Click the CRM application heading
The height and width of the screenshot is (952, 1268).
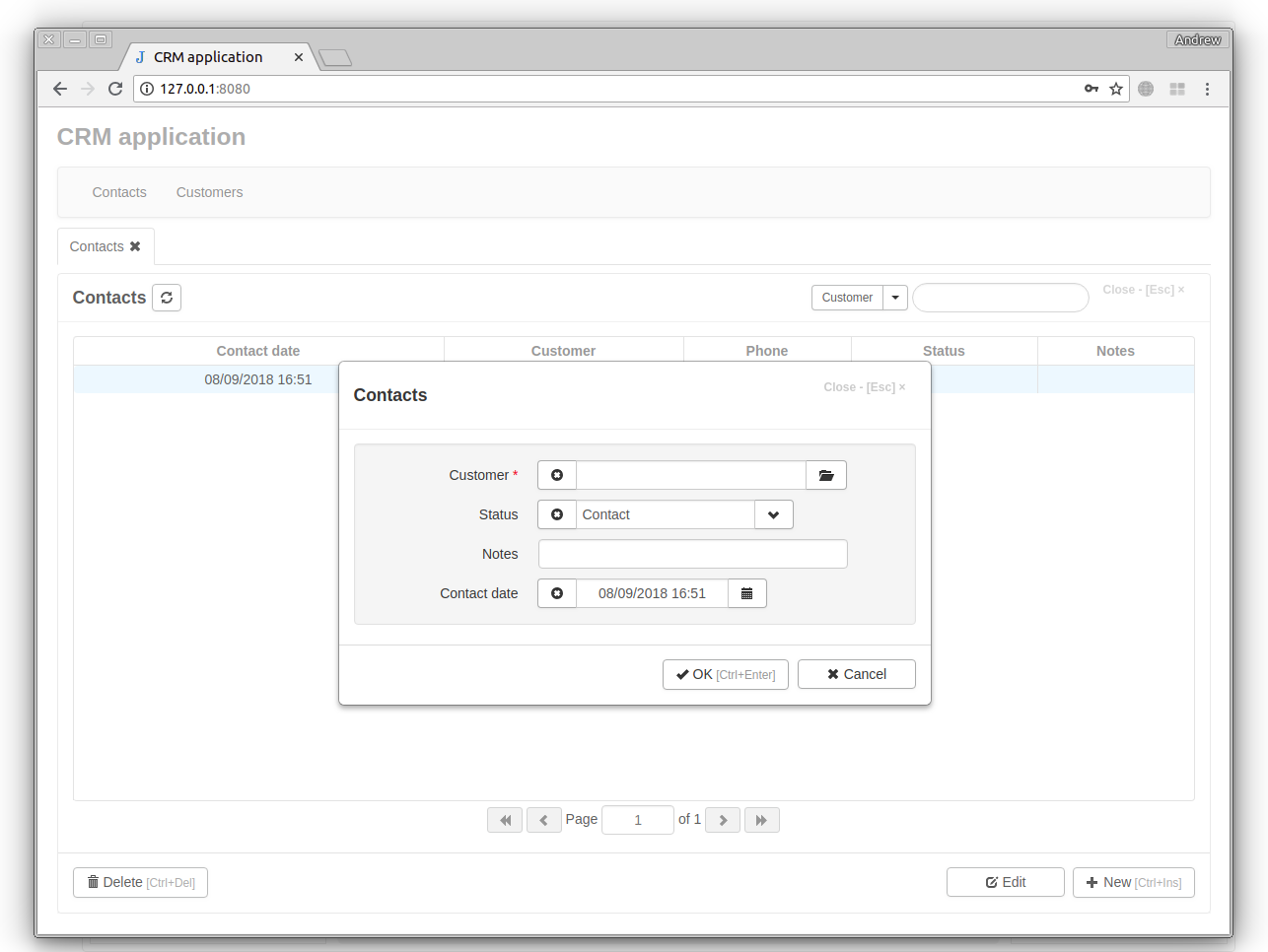(151, 137)
